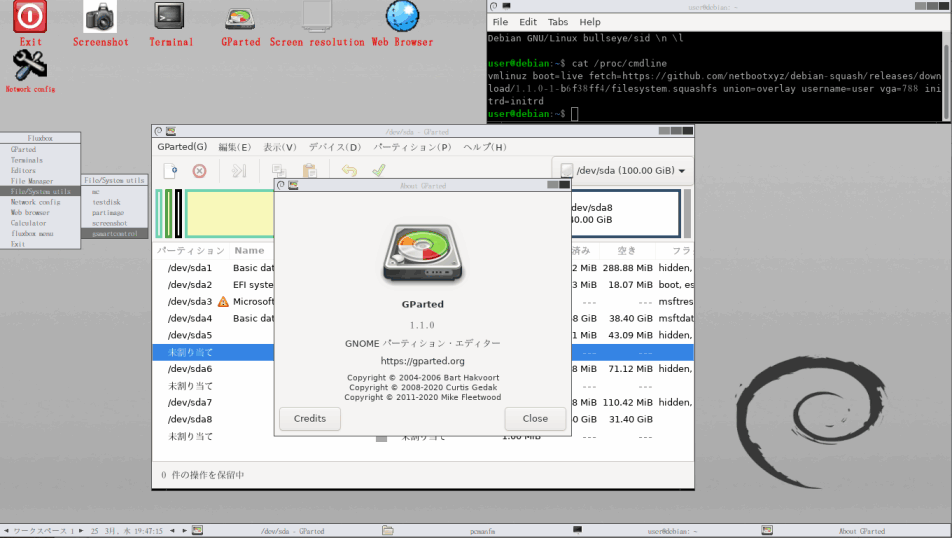This screenshot has height=538, width=952.
Task: Open Terminals in the Fluxbox menu
Action: click(x=40, y=160)
